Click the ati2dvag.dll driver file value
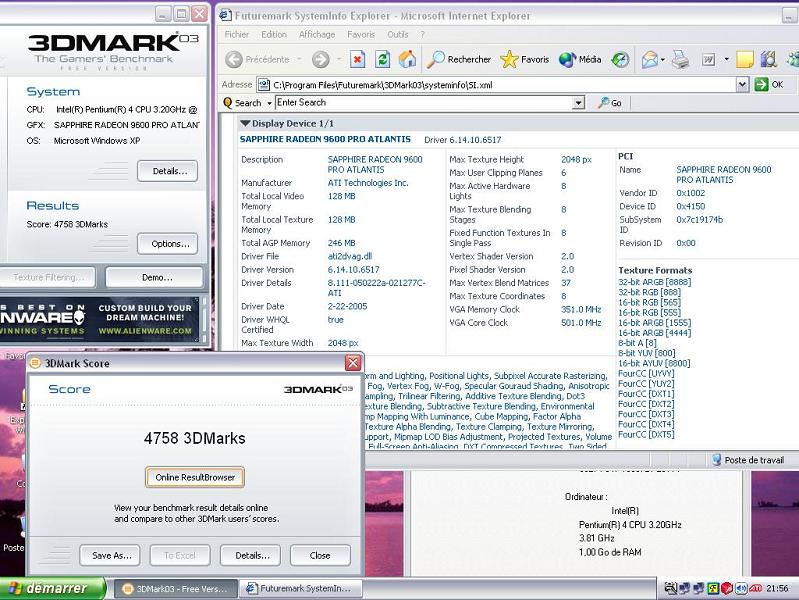Screen dimensions: 799x600 click(350, 256)
